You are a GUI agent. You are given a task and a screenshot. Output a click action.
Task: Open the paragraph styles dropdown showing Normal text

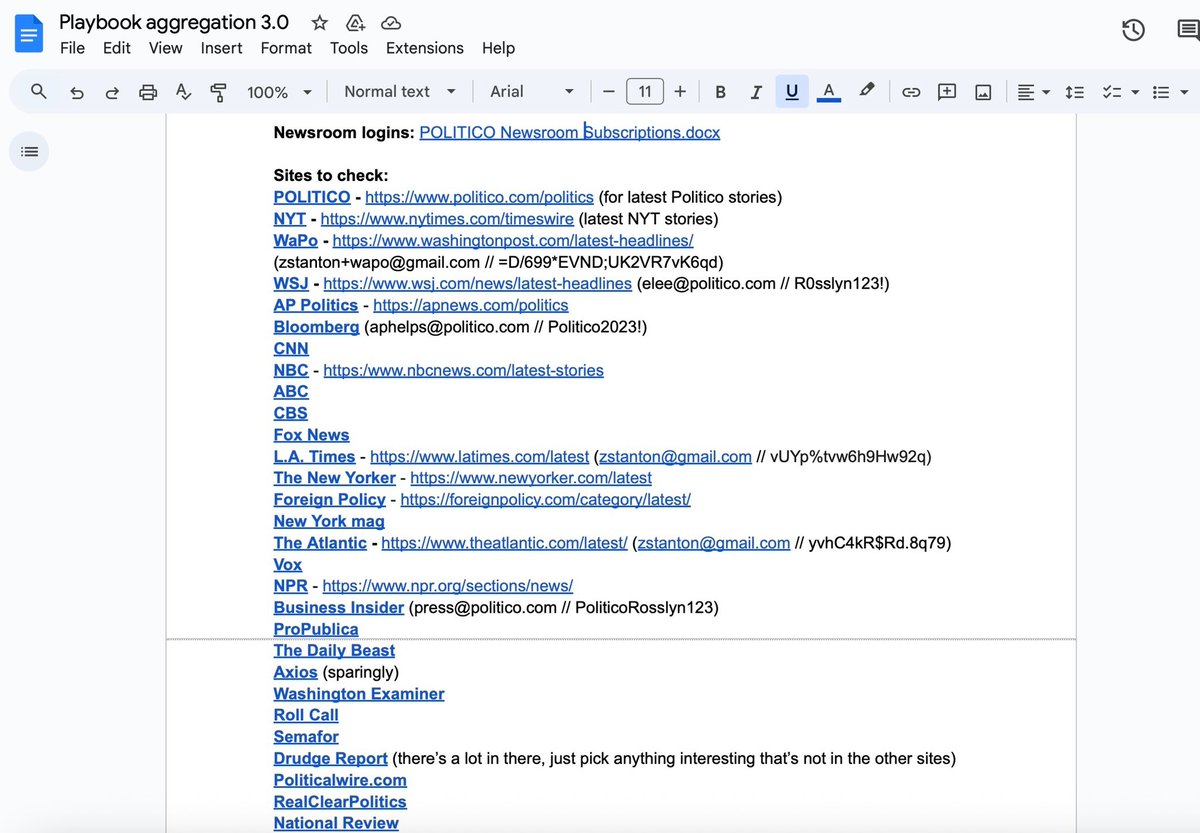point(398,91)
